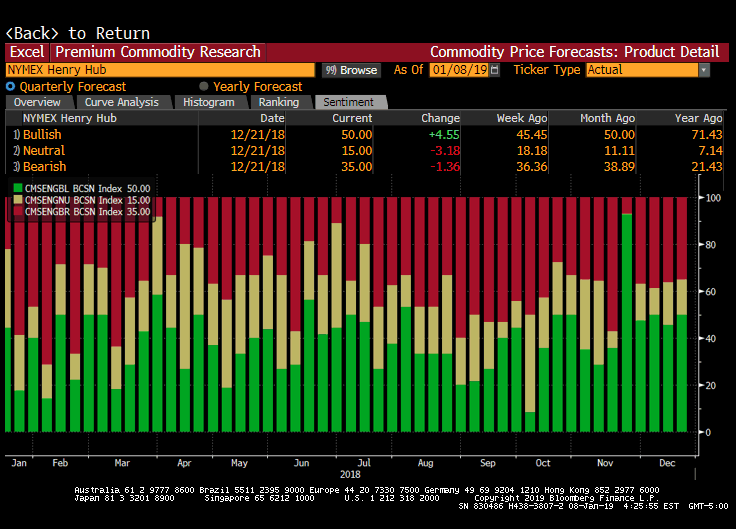Click green CMSENGBL legend swatch
Viewport: 736px width, 529px height.
tap(18, 188)
